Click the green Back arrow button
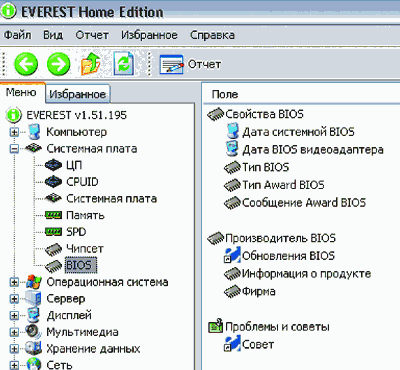The height and width of the screenshot is (370, 400). 26,64
